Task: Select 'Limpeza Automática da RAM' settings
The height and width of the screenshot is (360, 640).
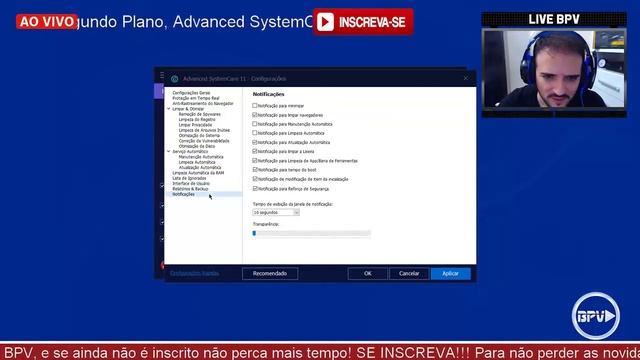Action: [x=198, y=173]
